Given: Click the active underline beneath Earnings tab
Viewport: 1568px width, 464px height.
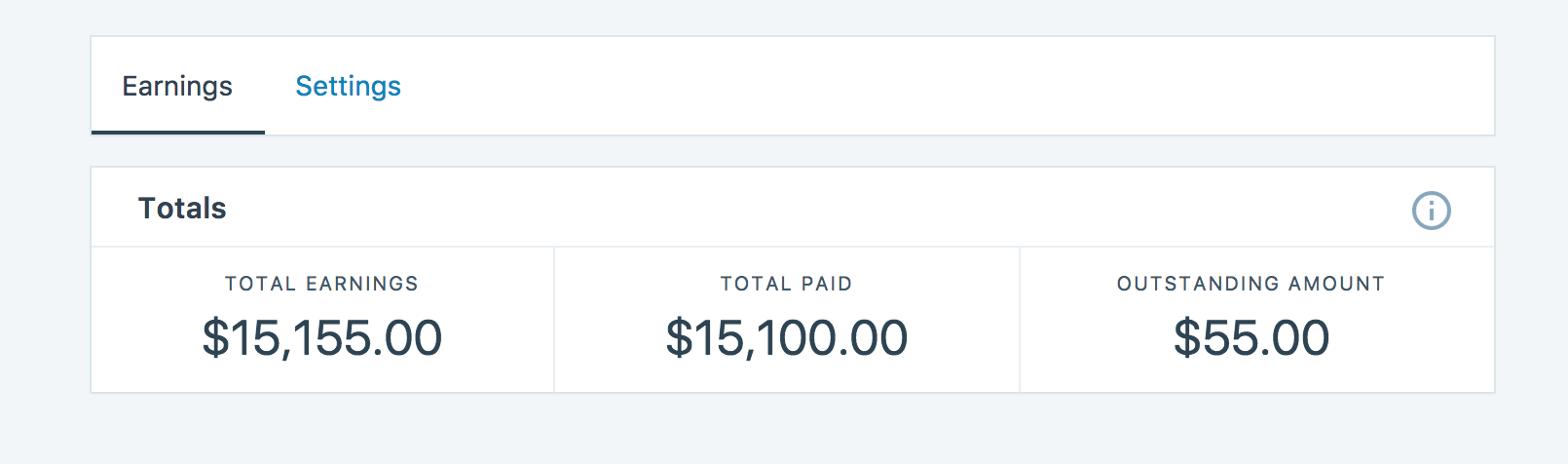Looking at the screenshot, I should click(177, 132).
